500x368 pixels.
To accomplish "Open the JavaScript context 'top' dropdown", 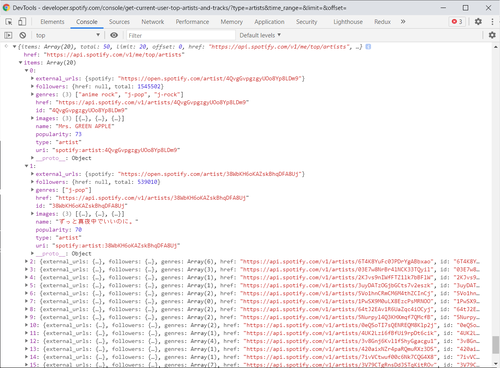I will 68,35.
